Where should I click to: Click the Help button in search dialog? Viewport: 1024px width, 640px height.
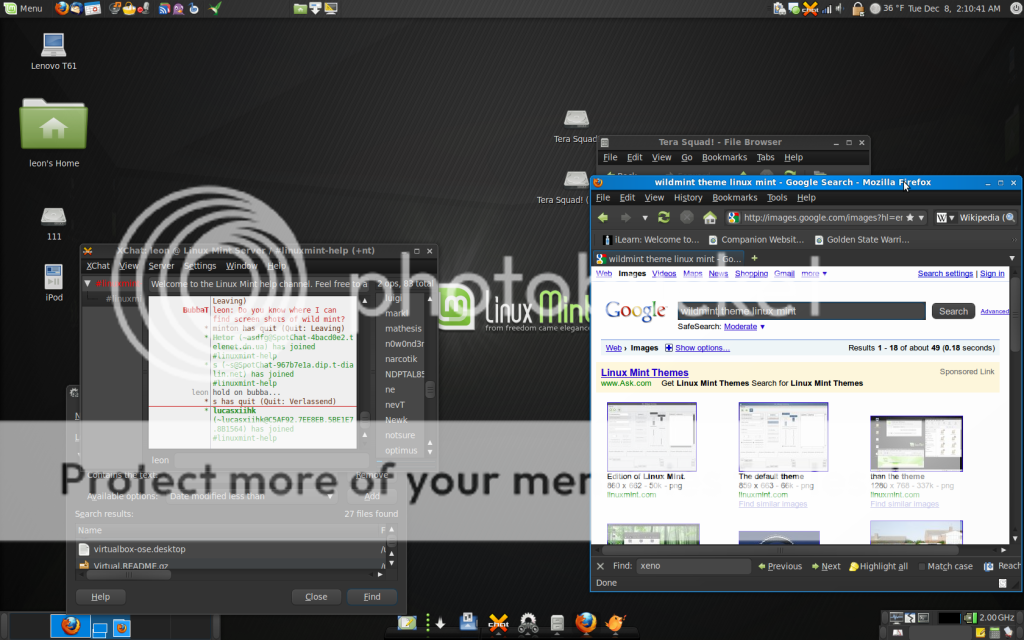101,597
